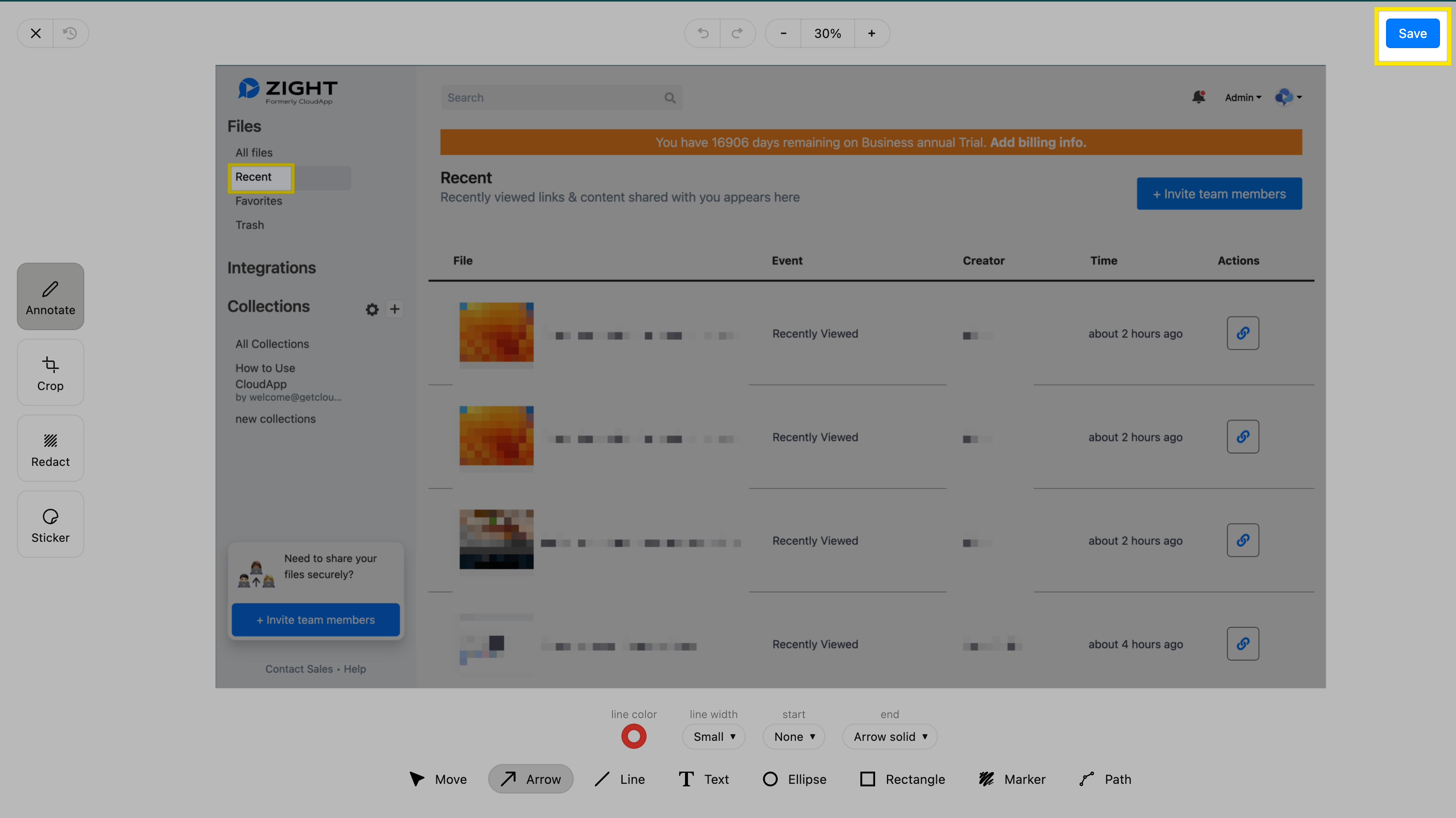This screenshot has width=1456, height=818.
Task: Open the third row's dark file thumbnail
Action: [496, 539]
